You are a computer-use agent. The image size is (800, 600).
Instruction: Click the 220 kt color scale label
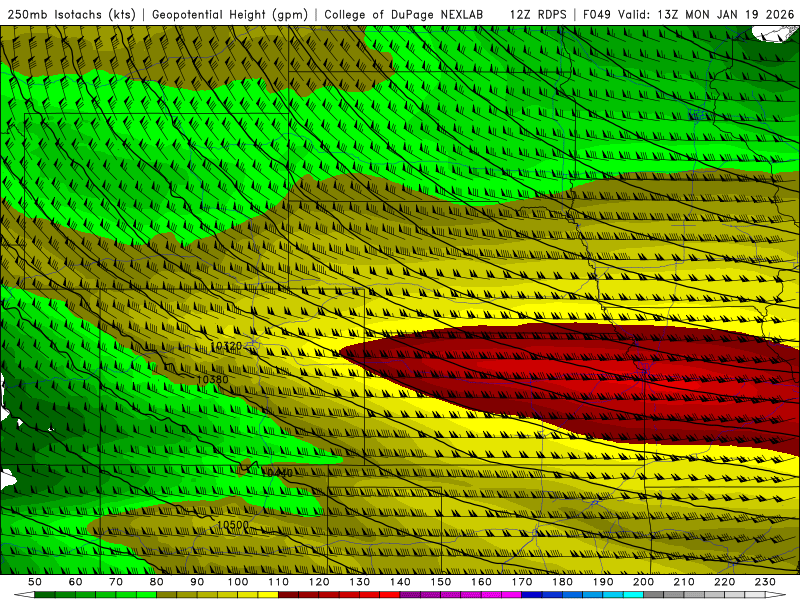click(724, 582)
